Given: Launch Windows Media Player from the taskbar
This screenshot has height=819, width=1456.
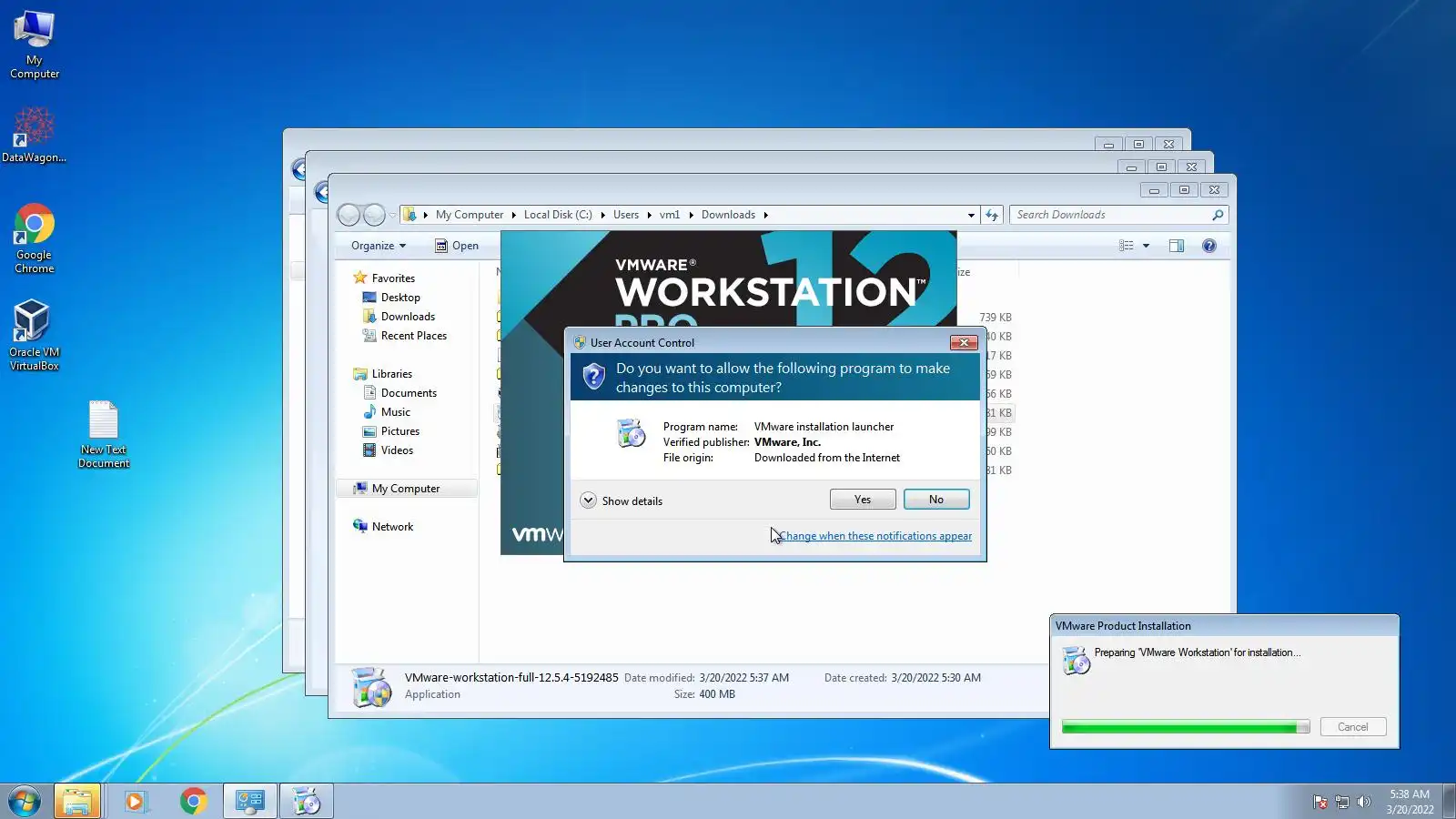Looking at the screenshot, I should [x=136, y=801].
